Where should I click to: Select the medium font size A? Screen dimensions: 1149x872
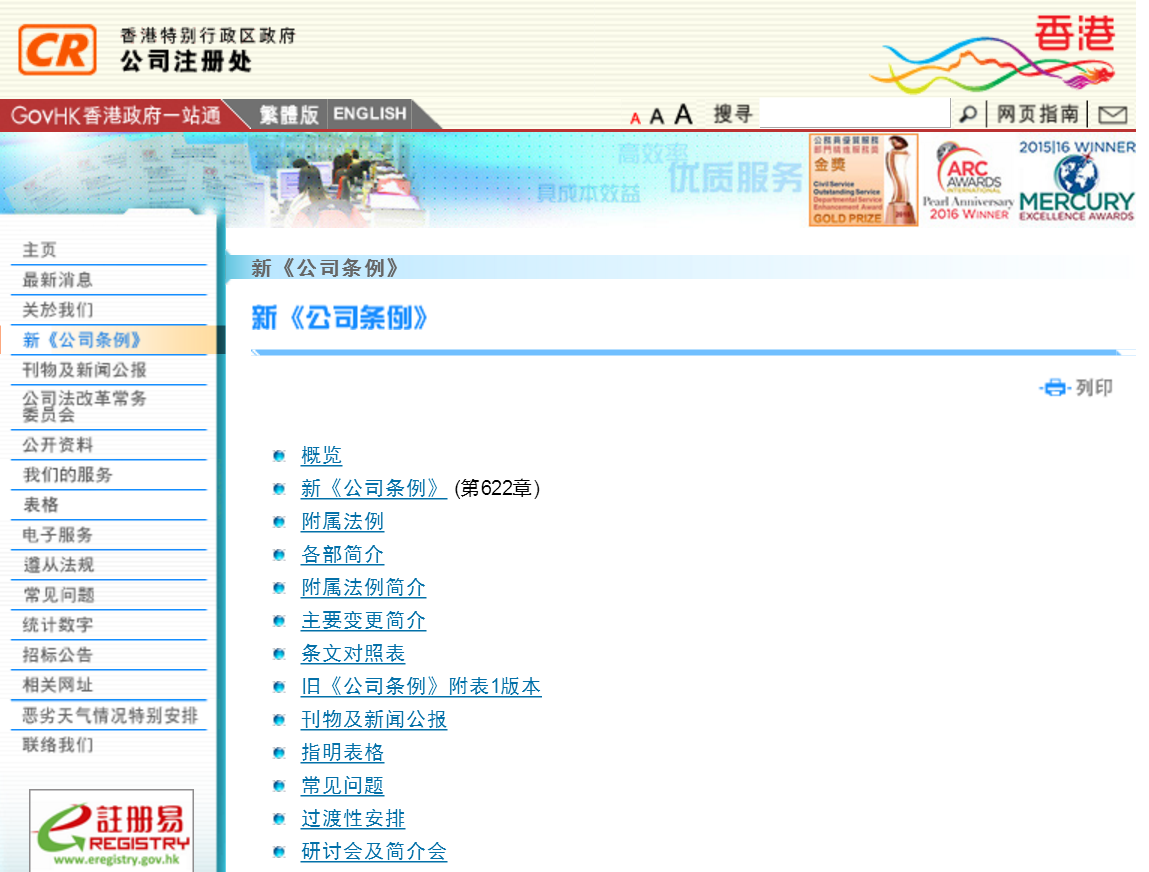tap(656, 114)
